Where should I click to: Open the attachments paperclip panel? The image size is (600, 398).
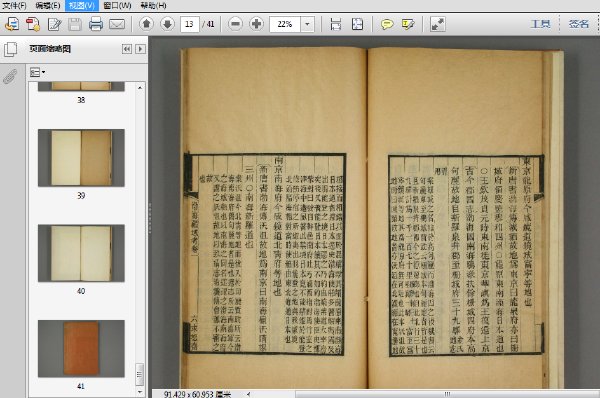coord(10,76)
